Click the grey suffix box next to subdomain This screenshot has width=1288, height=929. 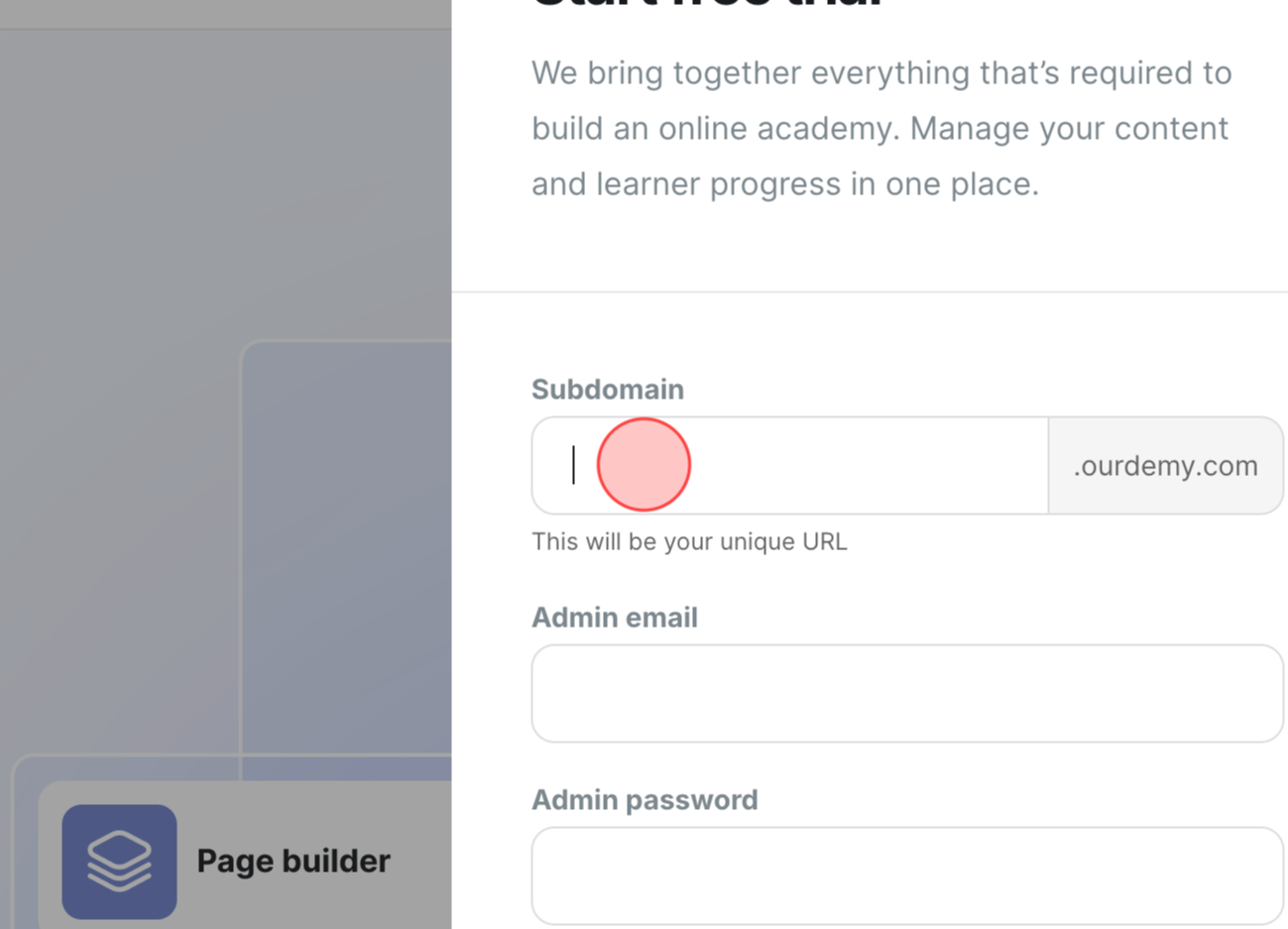pyautogui.click(x=1165, y=465)
